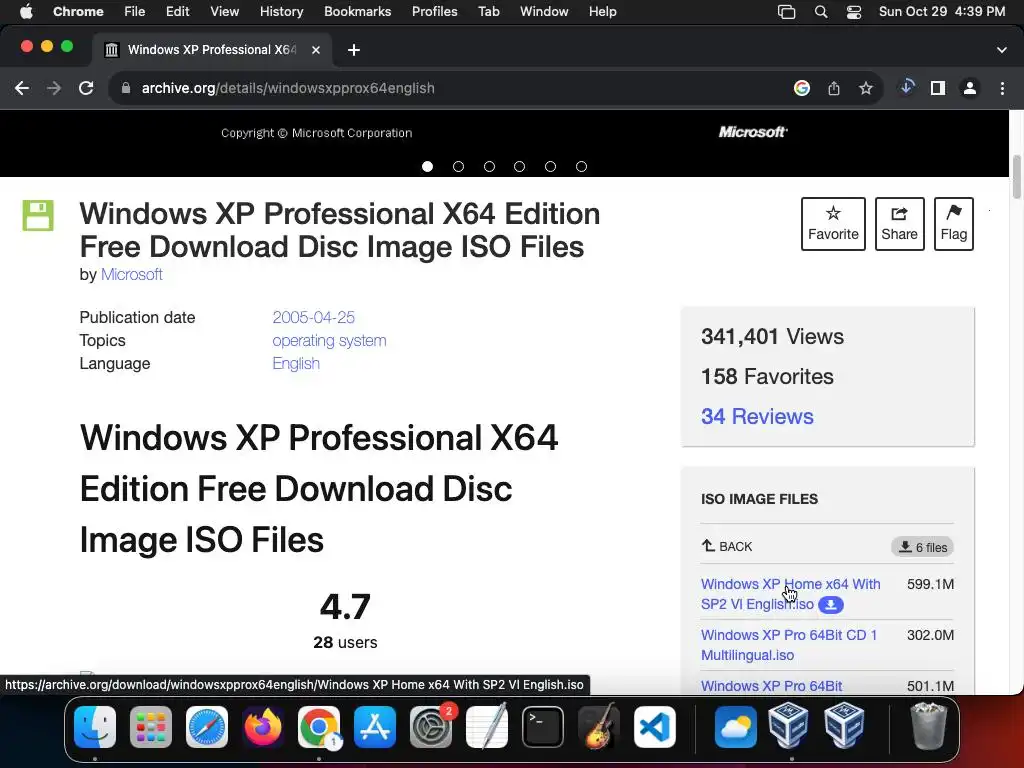Viewport: 1024px width, 768px height.
Task: Open System Settings from the Dock
Action: (431, 727)
